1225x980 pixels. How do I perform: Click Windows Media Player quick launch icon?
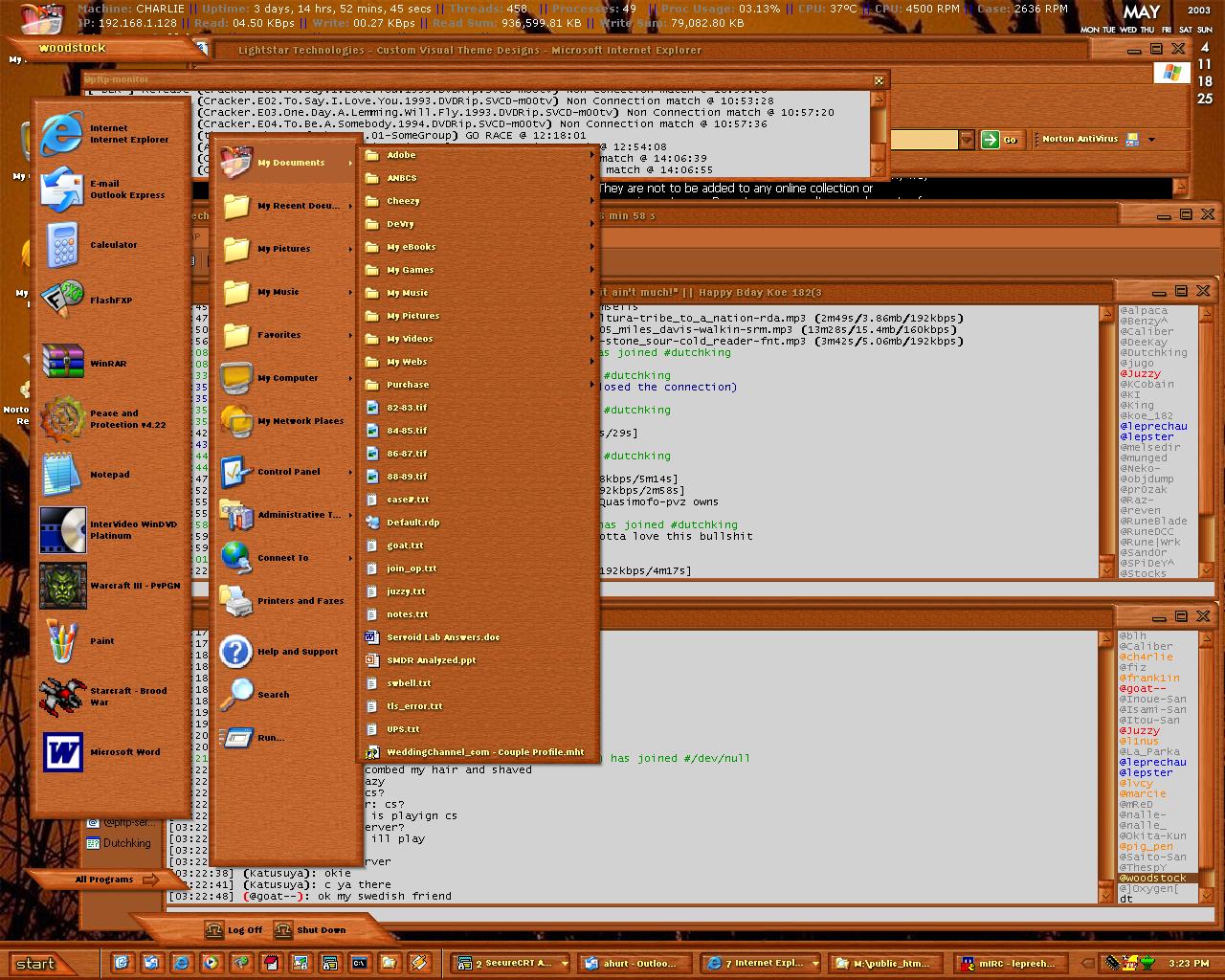(211, 963)
